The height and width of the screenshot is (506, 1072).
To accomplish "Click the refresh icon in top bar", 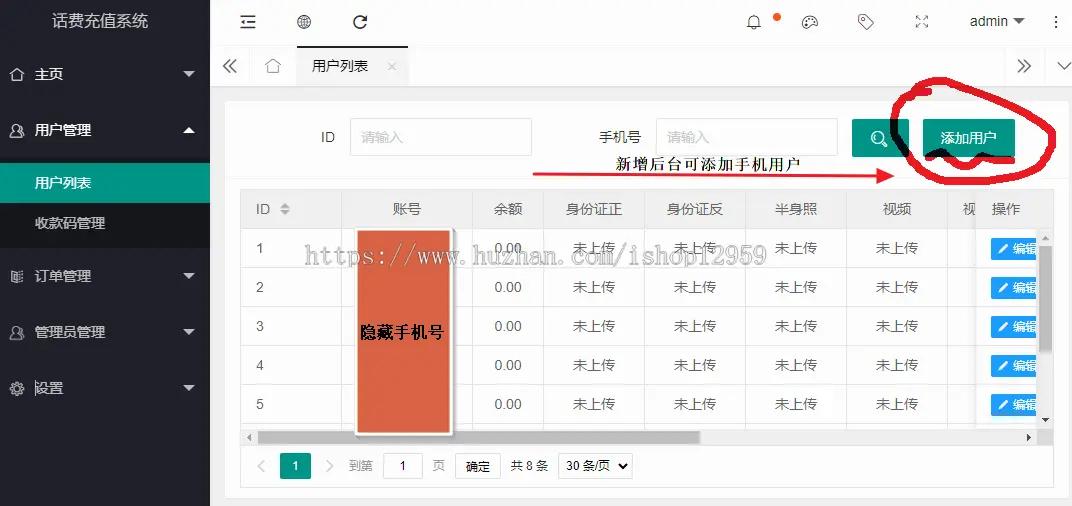I will click(x=360, y=22).
